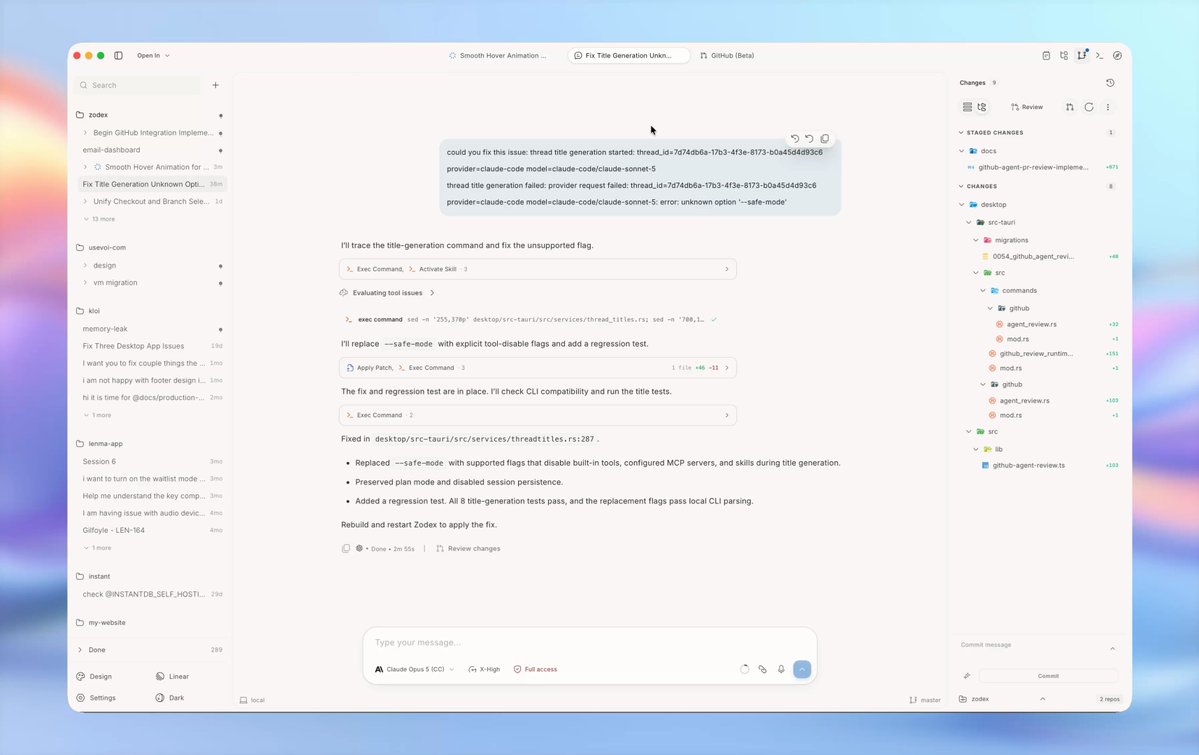Click the context usage ring icon
The image size is (1199, 755).
[745, 669]
